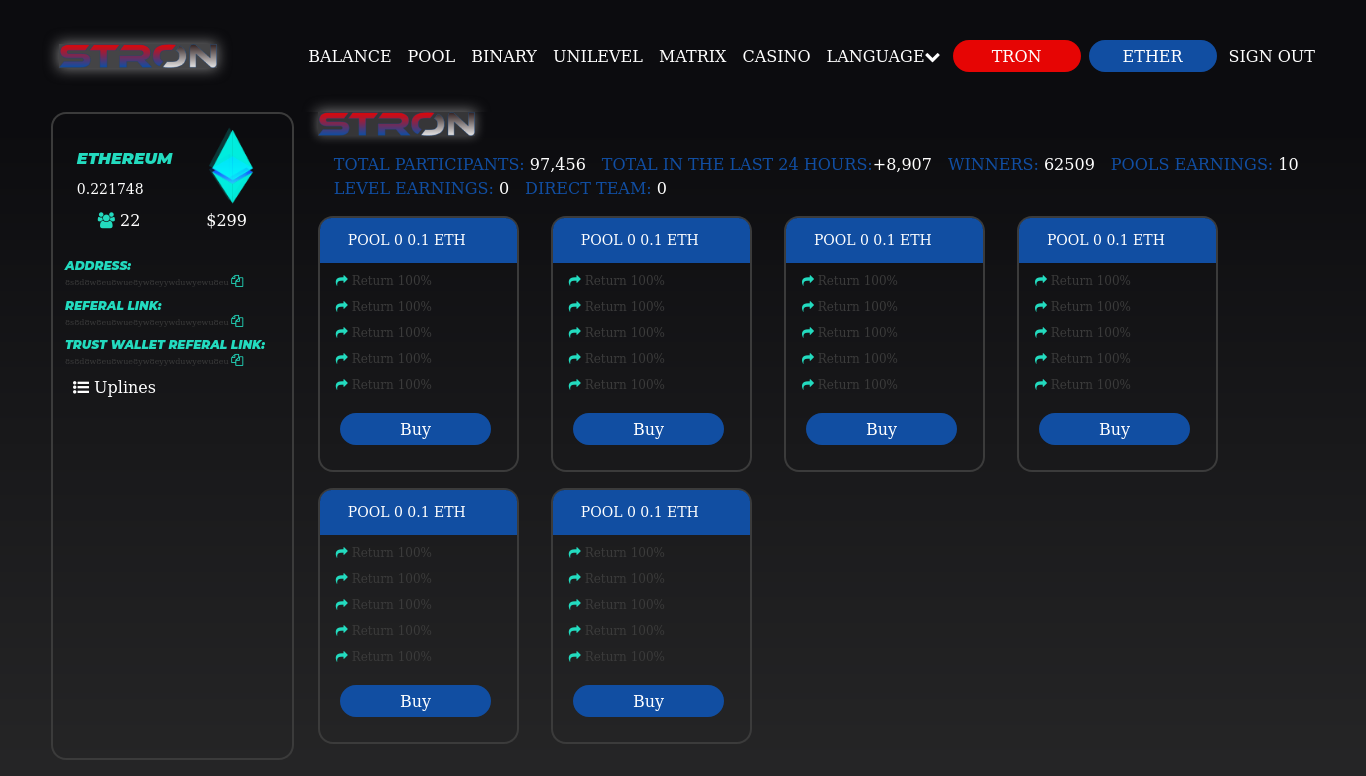Buy the fourth pool in the top row

[x=1114, y=429]
